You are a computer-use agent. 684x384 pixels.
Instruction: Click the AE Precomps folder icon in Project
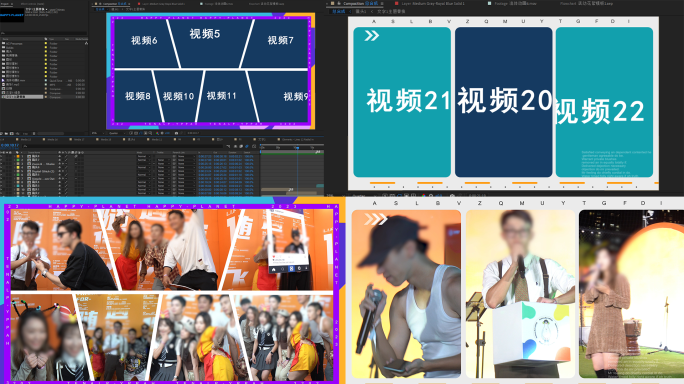coord(3,44)
